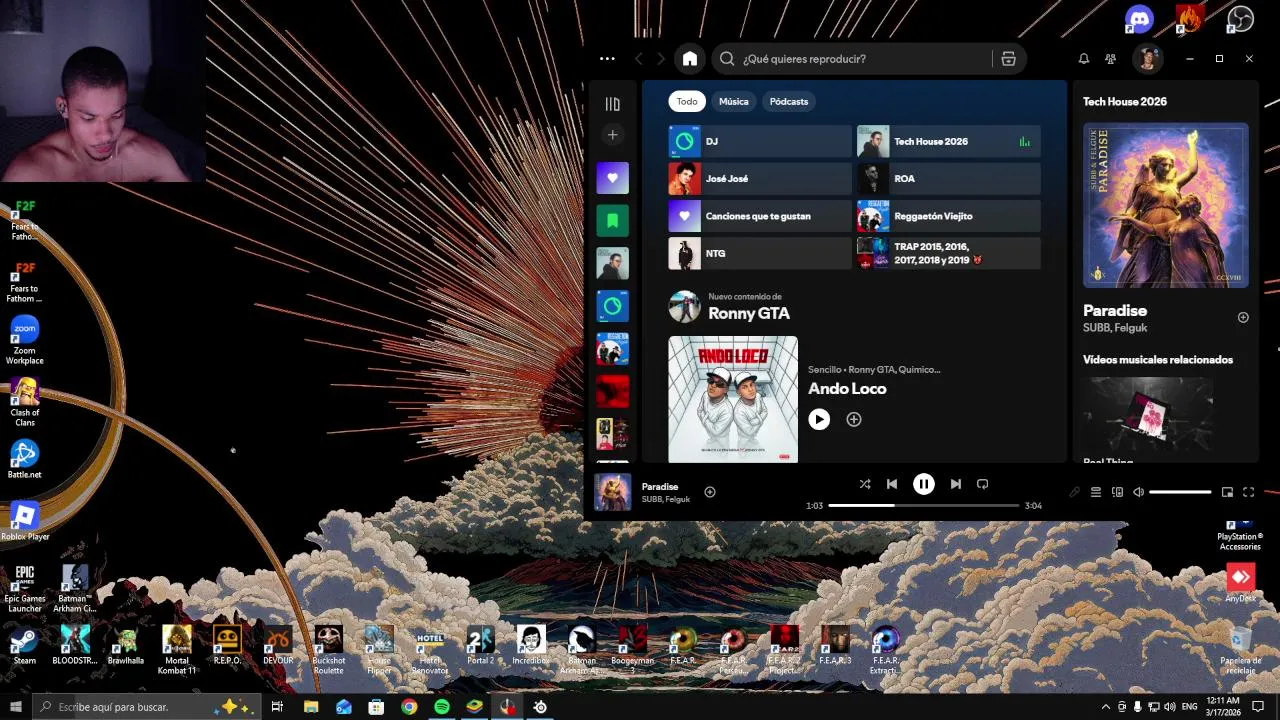Viewport: 1280px width, 720px height.
Task: Open TRAP 2015, 2016, 2017 playlist card
Action: [948, 253]
